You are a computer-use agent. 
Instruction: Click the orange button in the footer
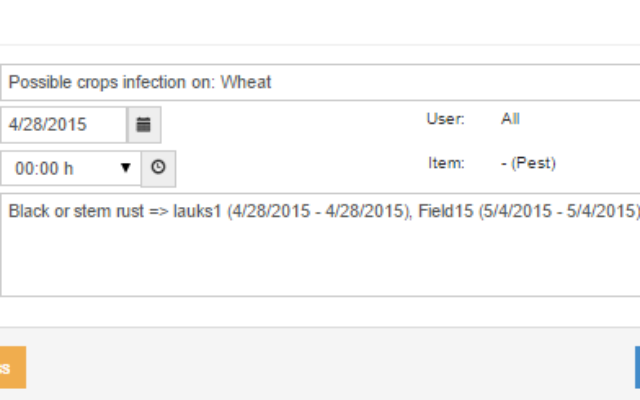[12, 367]
